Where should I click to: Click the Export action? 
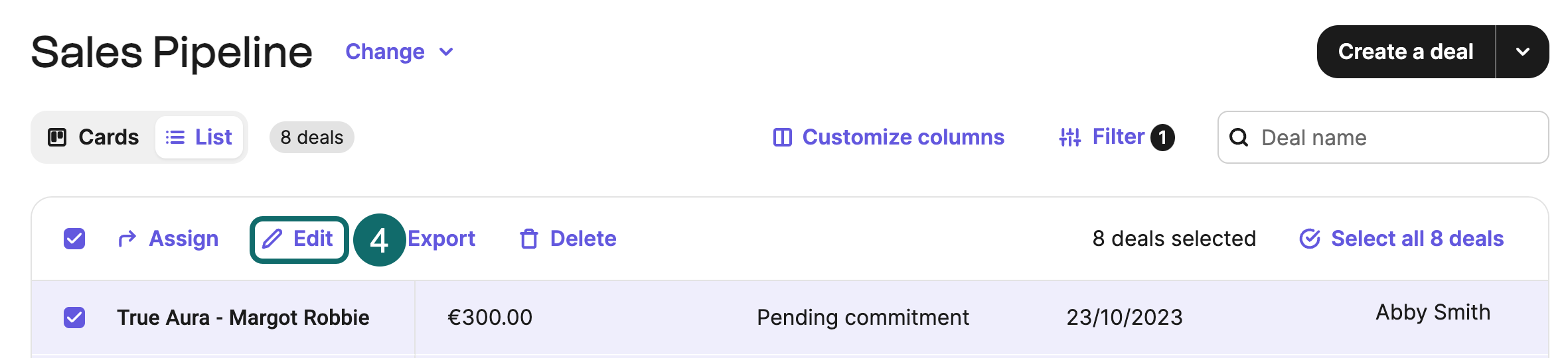point(441,239)
